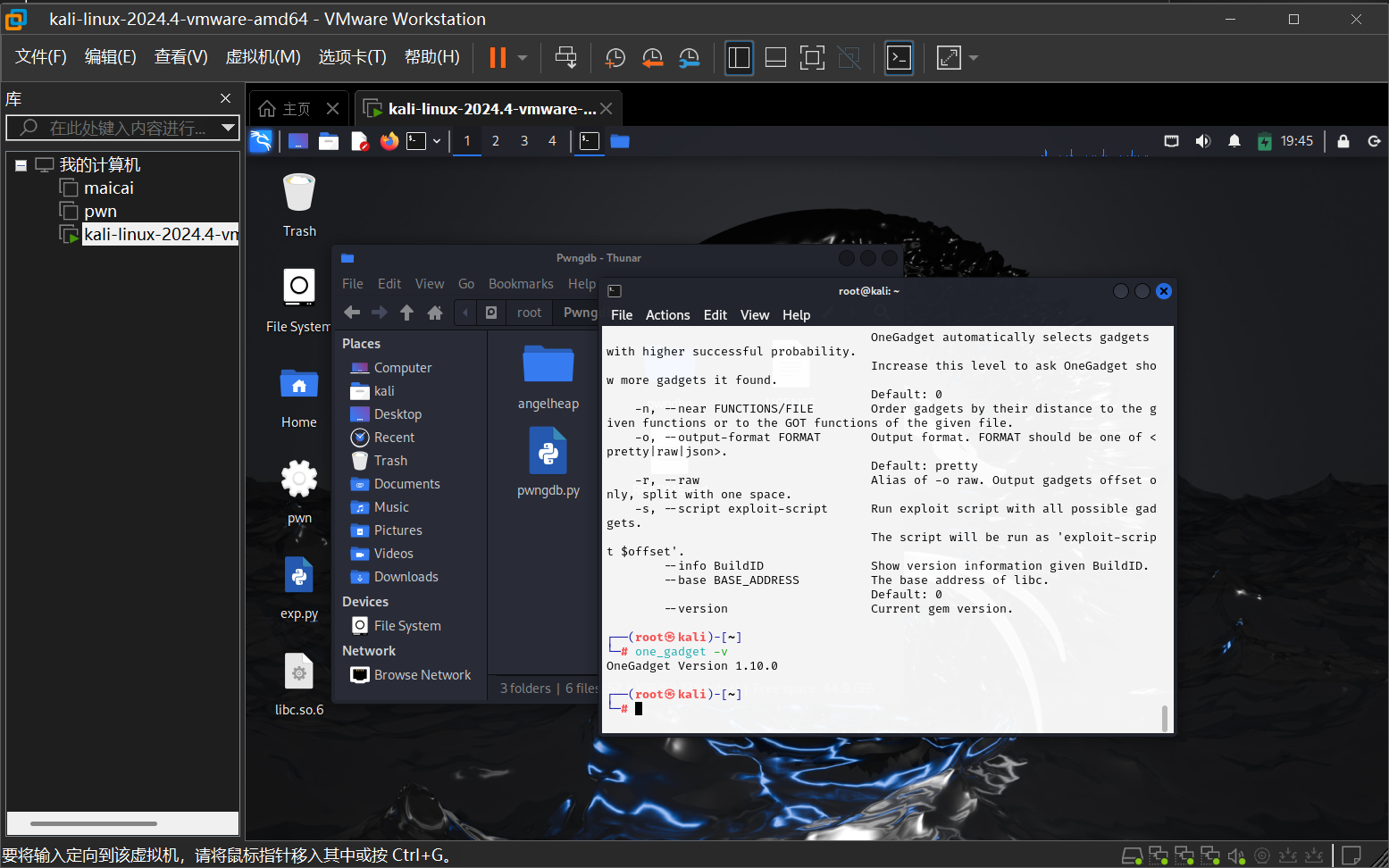1389x868 pixels.
Task: Open the pwngdb.py file
Action: point(548,462)
